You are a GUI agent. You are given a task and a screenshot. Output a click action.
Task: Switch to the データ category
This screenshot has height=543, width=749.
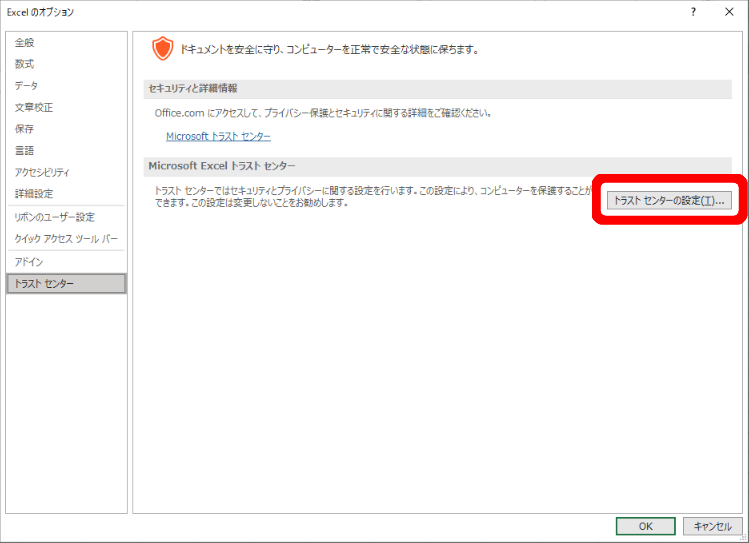point(27,86)
